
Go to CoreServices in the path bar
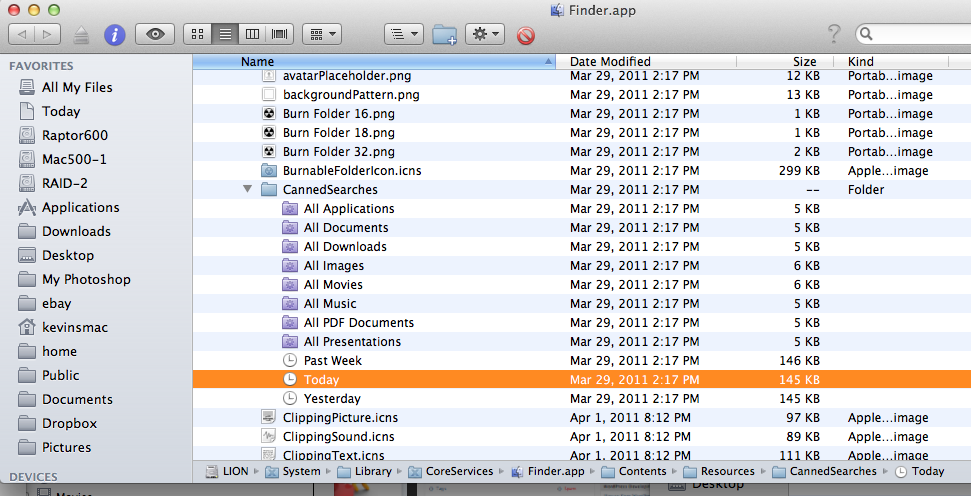[451, 471]
